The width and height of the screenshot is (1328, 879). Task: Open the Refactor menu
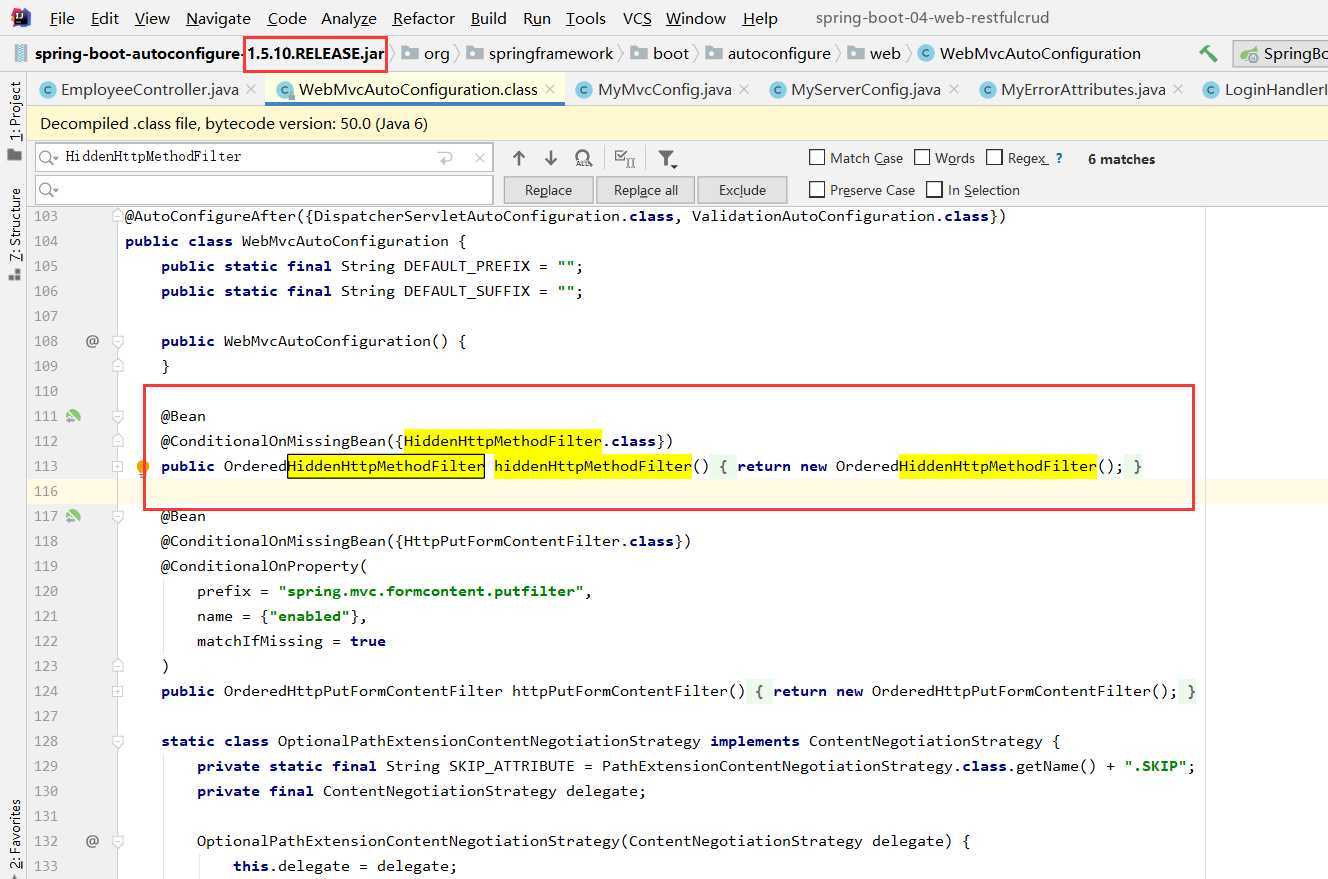pos(424,18)
